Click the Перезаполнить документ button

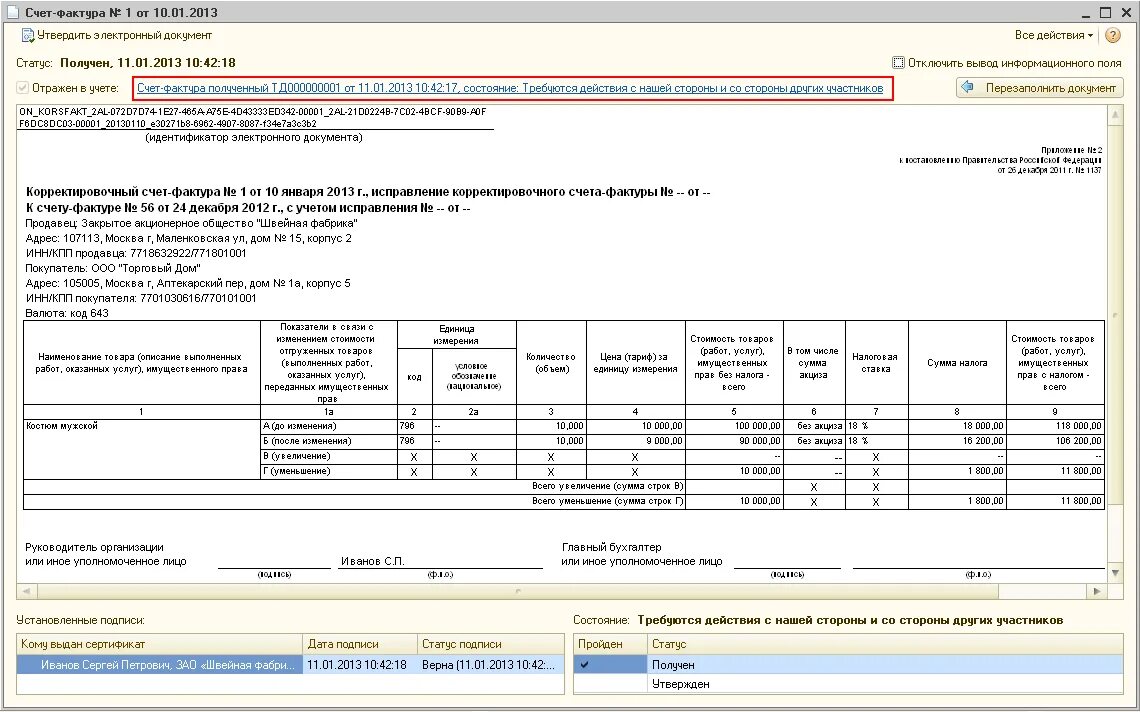1040,88
